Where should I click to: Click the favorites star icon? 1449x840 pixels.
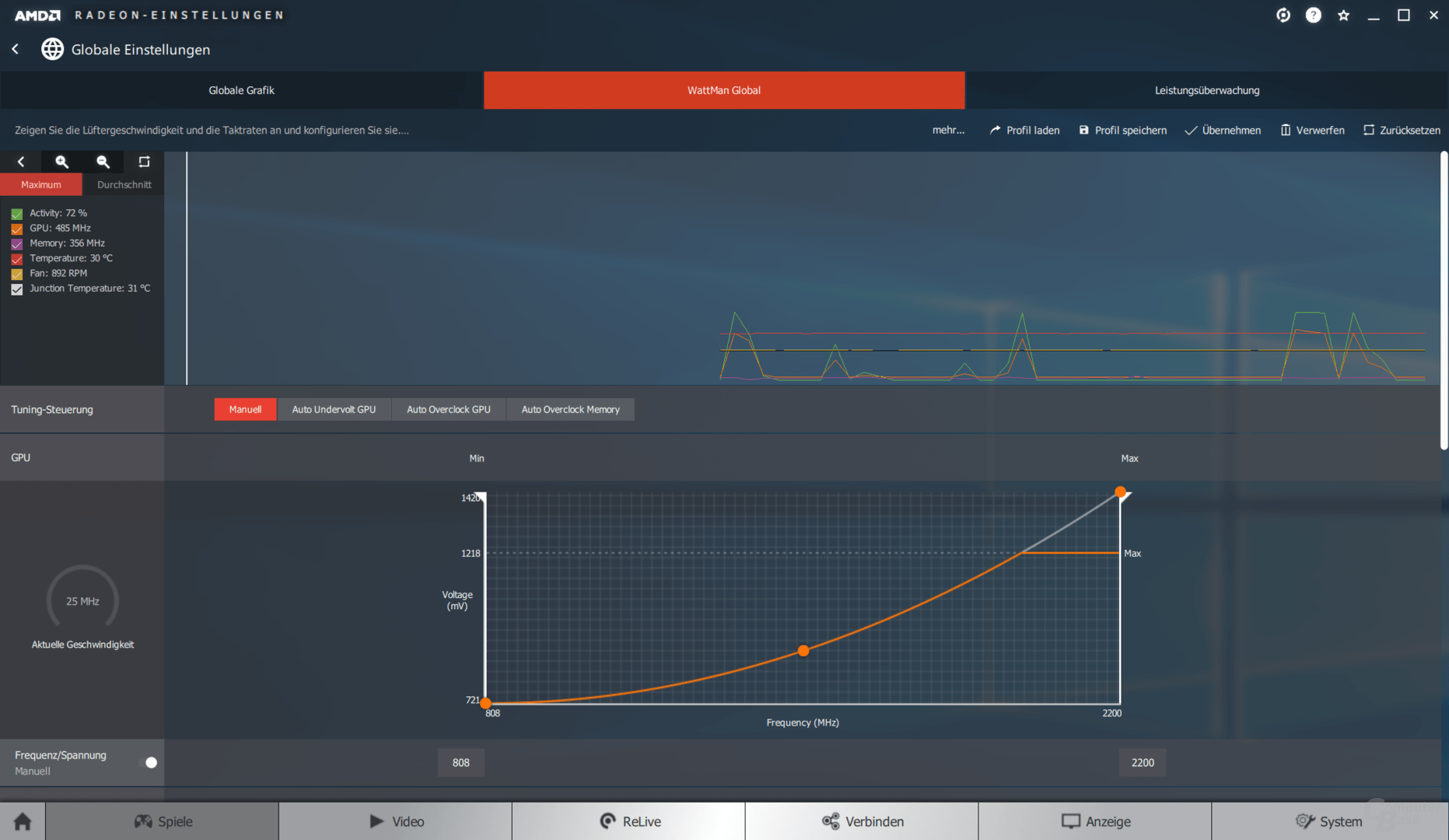pyautogui.click(x=1343, y=15)
